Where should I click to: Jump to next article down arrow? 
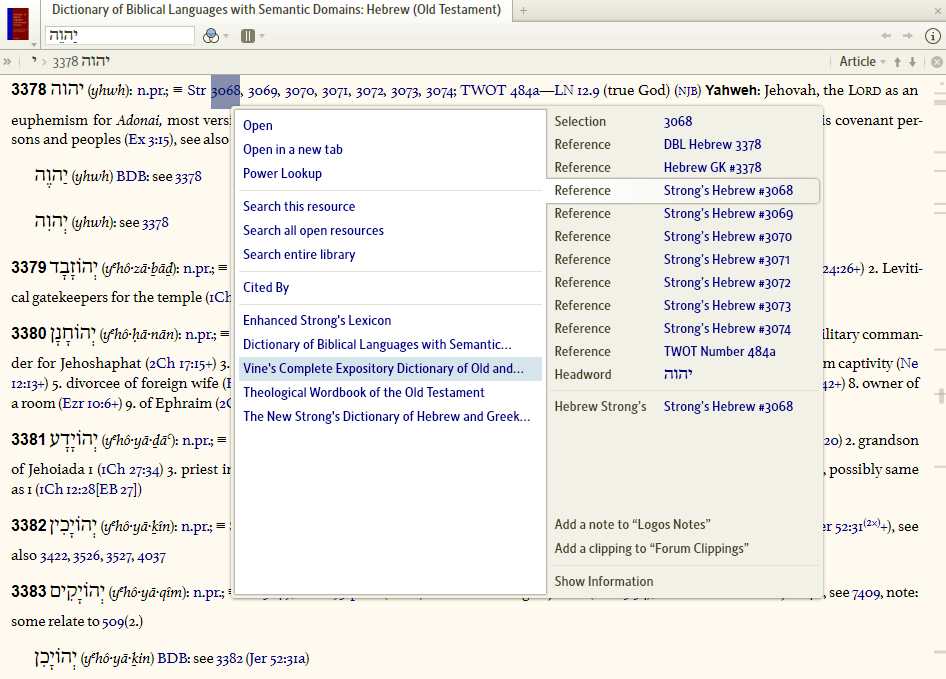point(913,62)
